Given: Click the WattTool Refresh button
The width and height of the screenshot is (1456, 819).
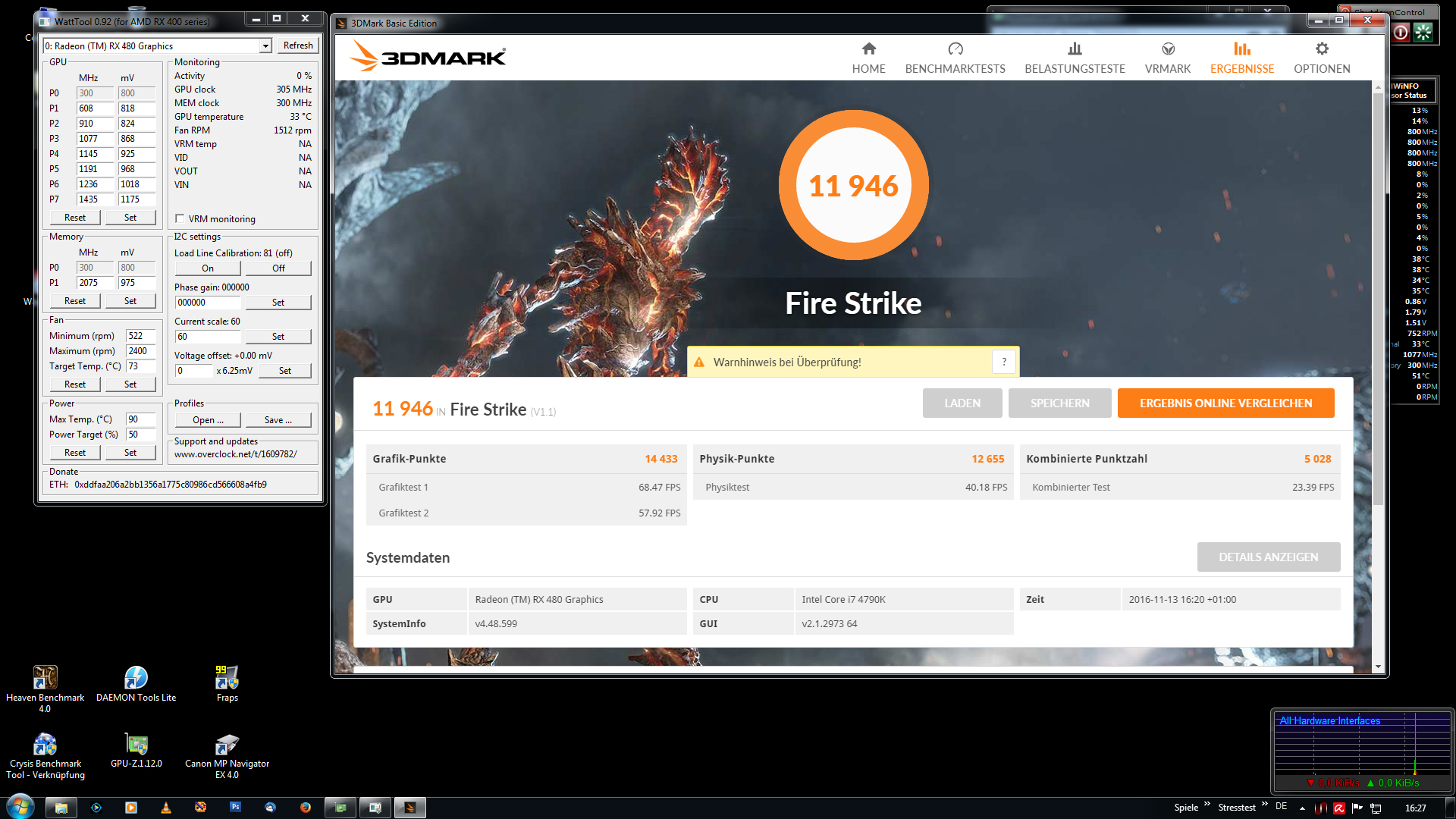Looking at the screenshot, I should click(297, 45).
